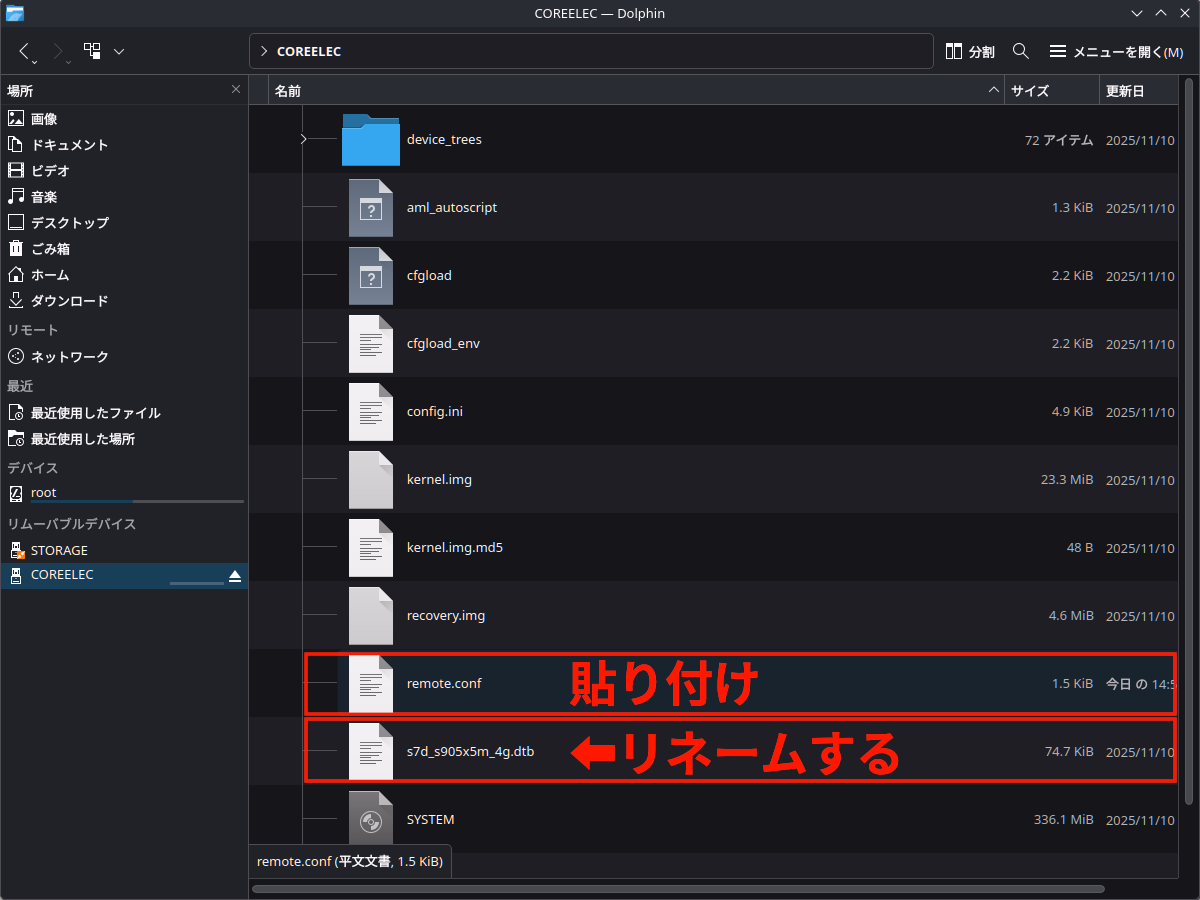Open the Home (ホーム) place
1200x900 pixels.
124,274
